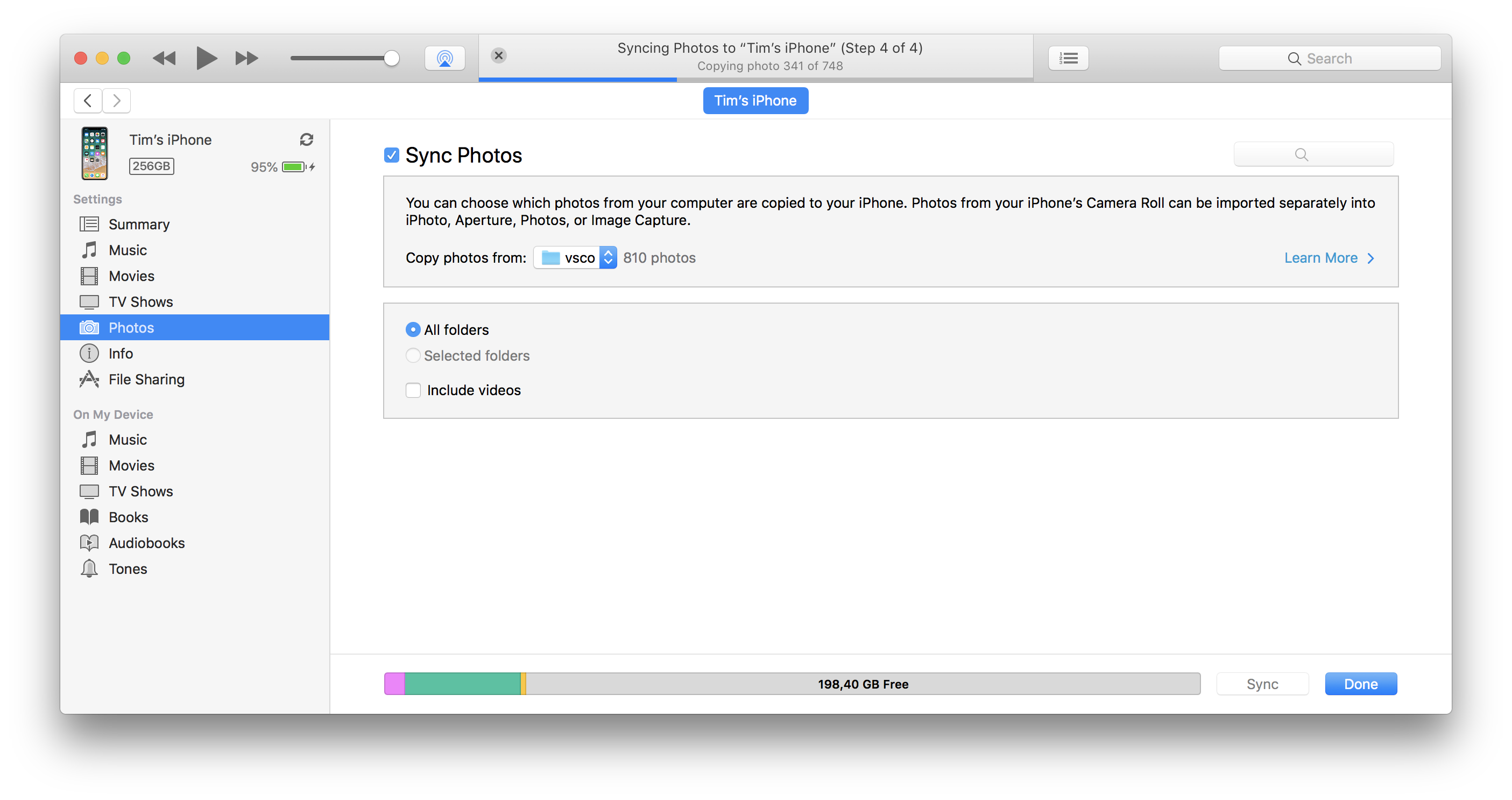Open Audiobooks under On My Device
The width and height of the screenshot is (1512, 800).
pyautogui.click(x=146, y=543)
